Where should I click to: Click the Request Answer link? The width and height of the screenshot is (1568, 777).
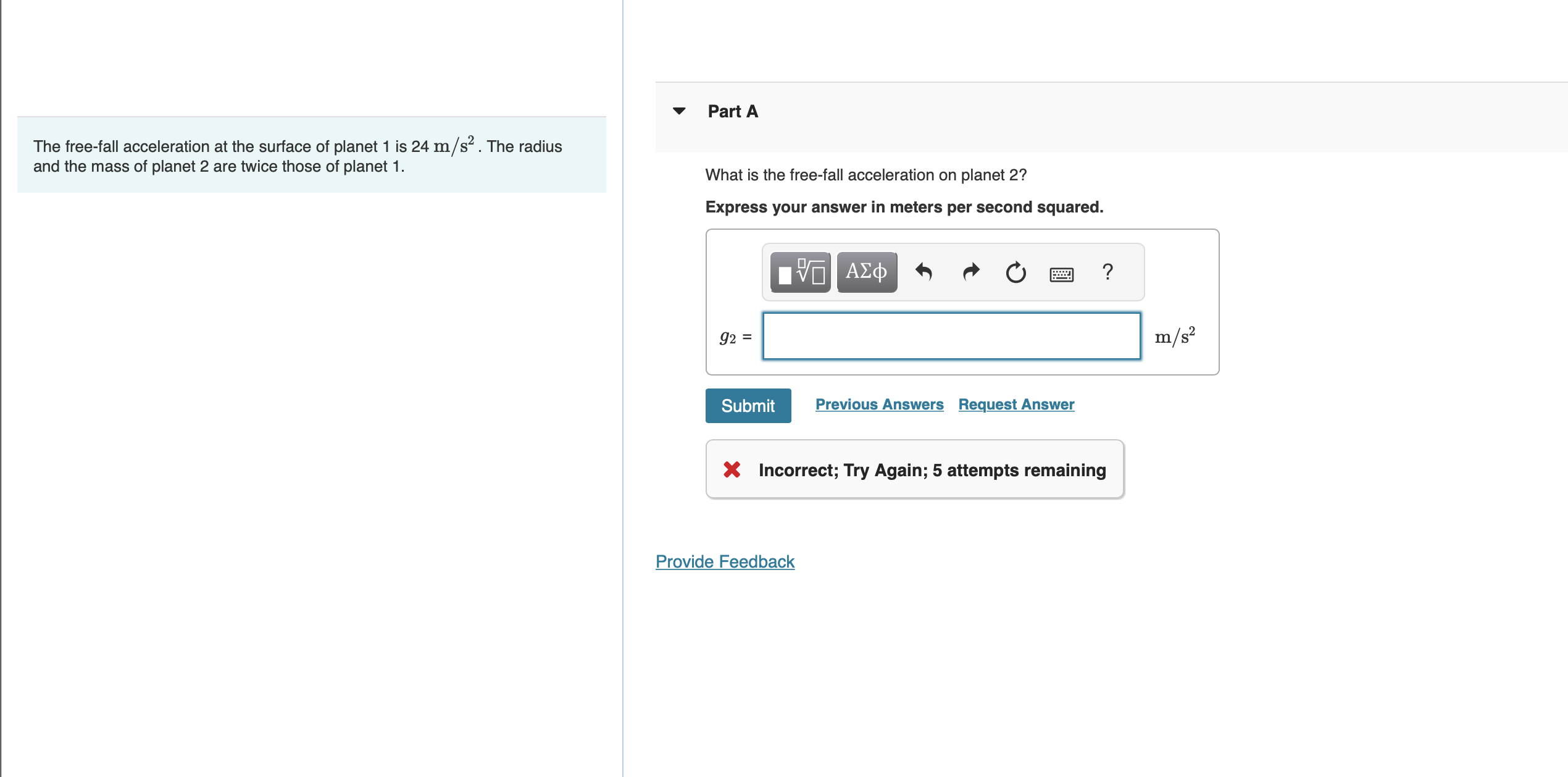[x=1016, y=405]
